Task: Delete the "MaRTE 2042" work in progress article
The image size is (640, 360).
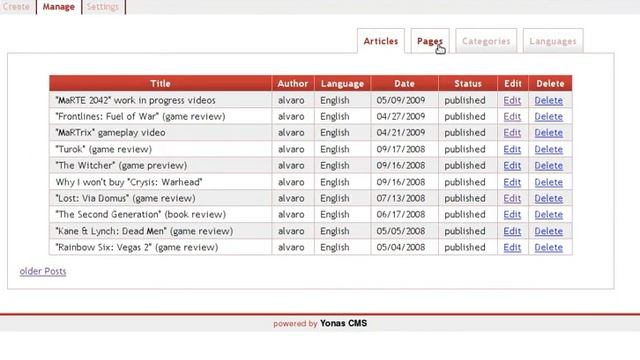Action: click(549, 100)
